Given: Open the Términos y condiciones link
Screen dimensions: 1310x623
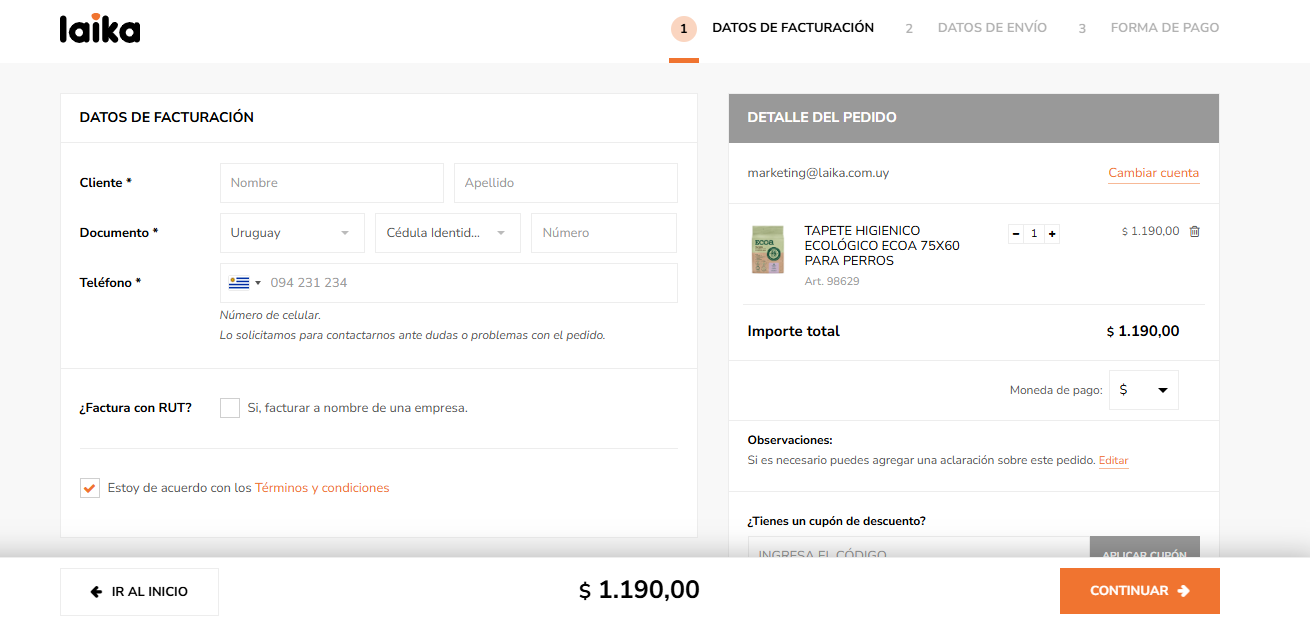Looking at the screenshot, I should click(x=322, y=488).
